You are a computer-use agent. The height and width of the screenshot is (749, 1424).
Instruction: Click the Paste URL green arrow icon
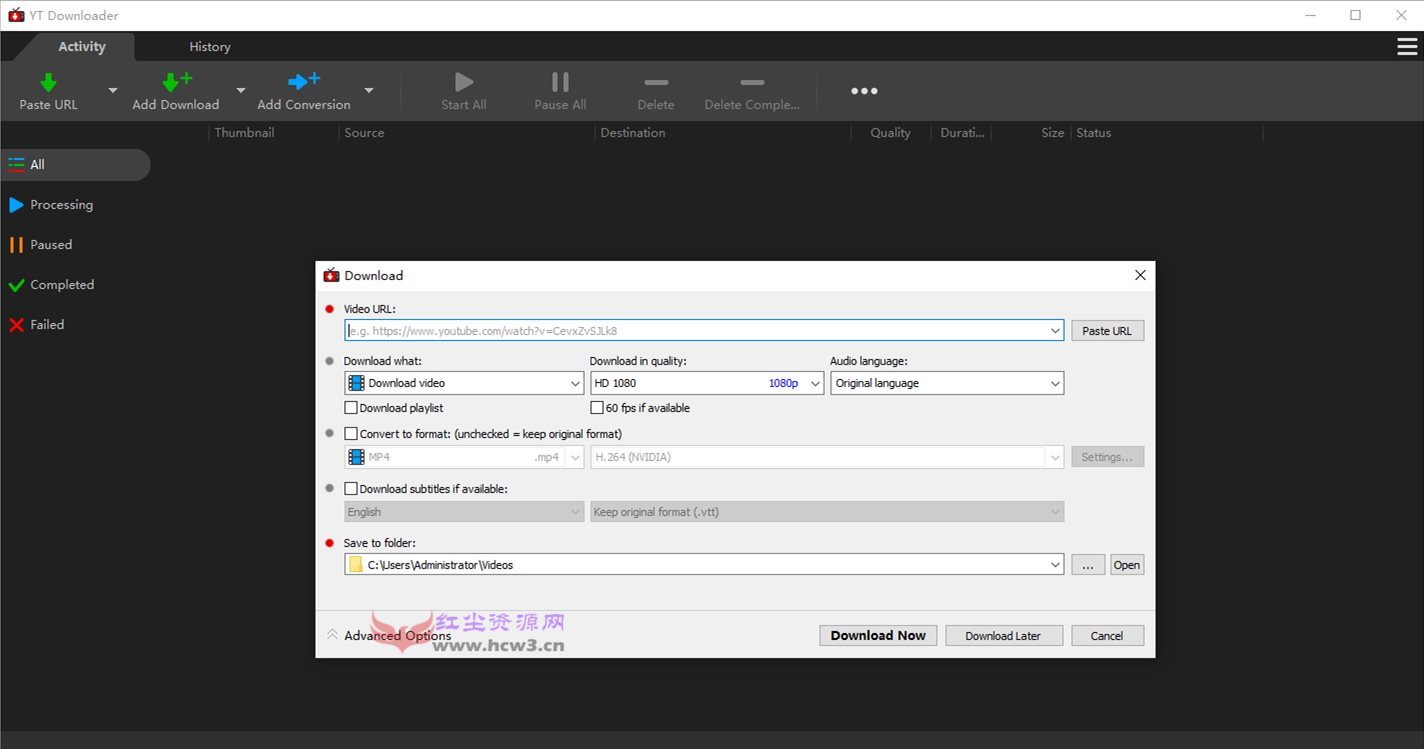pyautogui.click(x=48, y=83)
